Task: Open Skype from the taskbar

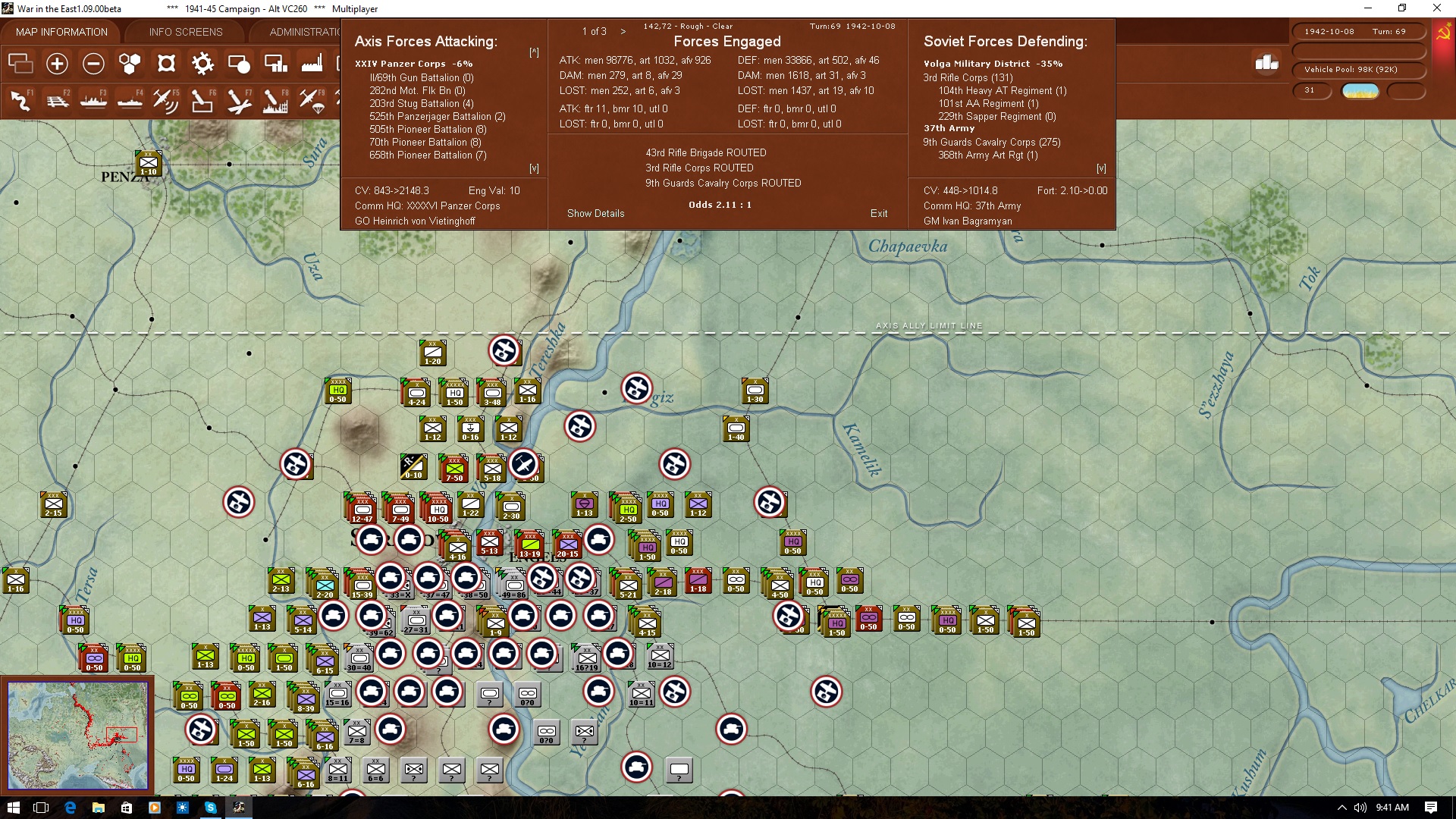Action: (210, 808)
